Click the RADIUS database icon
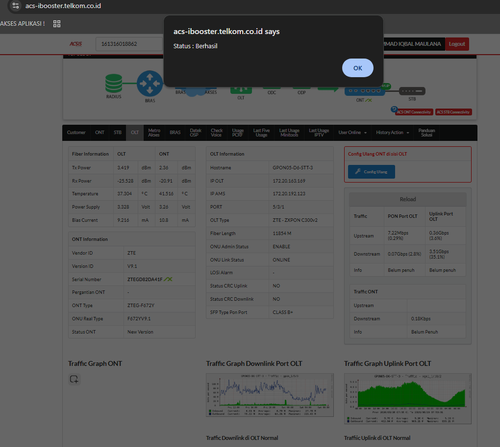The height and width of the screenshot is (447, 500). point(114,83)
